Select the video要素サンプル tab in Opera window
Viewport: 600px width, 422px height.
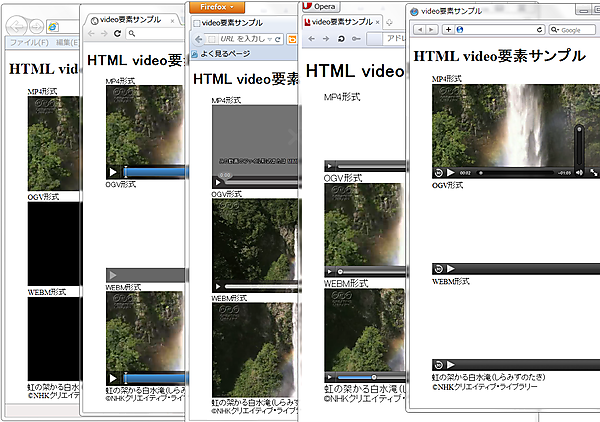[x=338, y=22]
